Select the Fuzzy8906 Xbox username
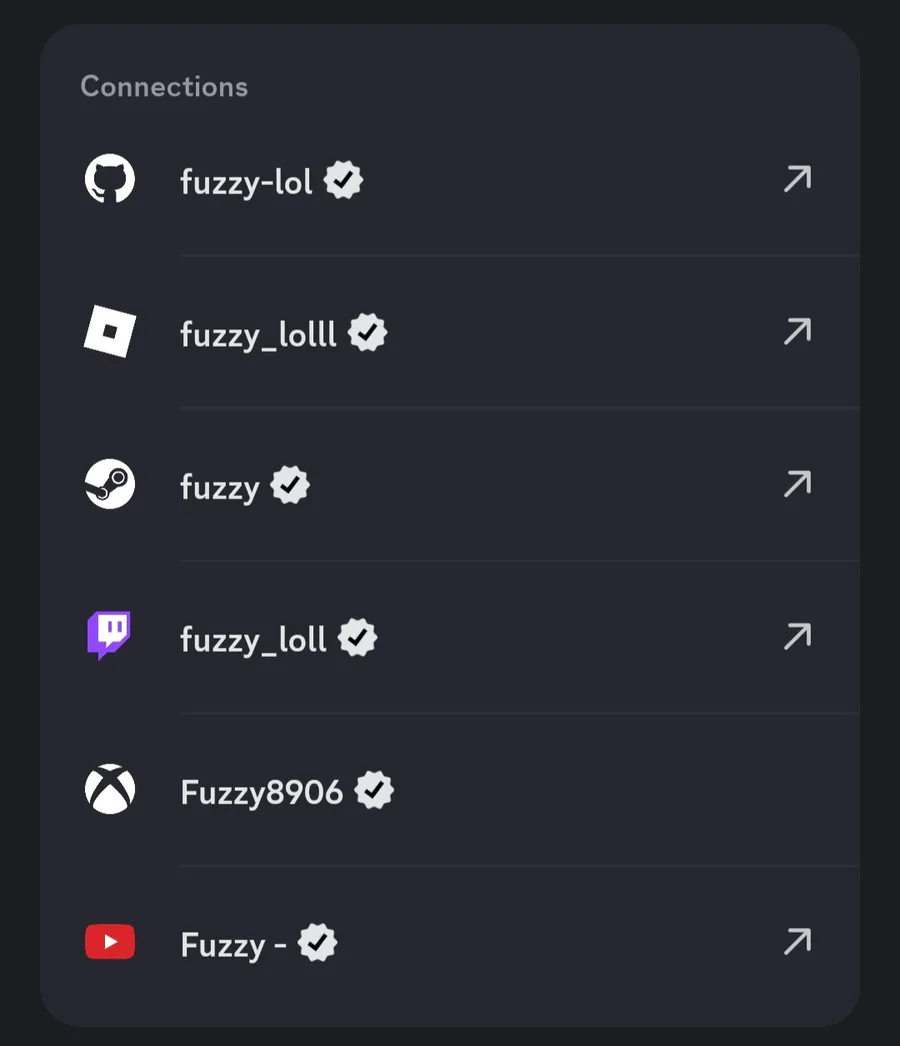 pos(262,793)
